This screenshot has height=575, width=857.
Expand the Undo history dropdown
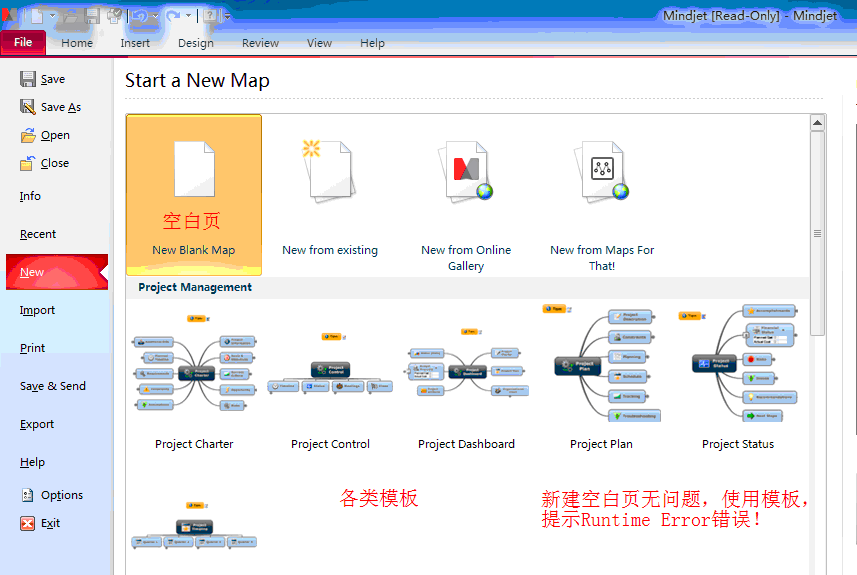click(x=155, y=16)
